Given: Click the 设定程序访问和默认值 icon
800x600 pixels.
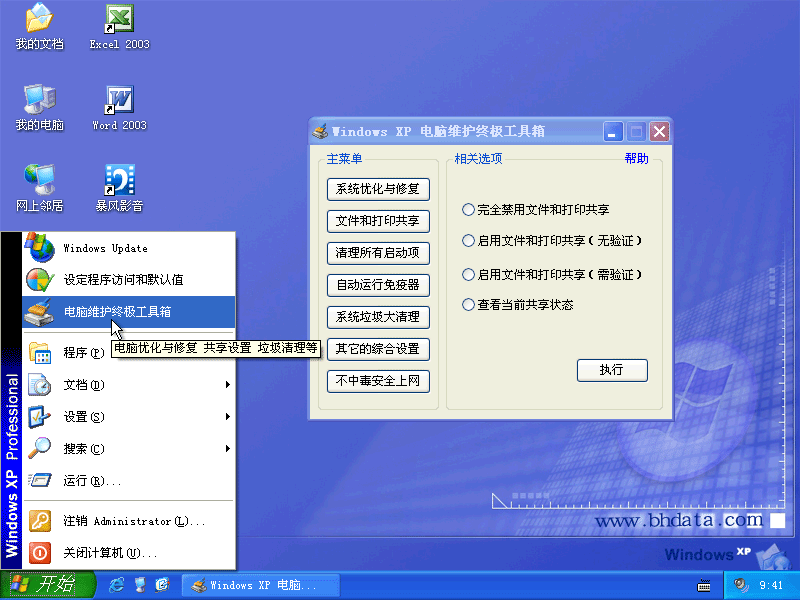Looking at the screenshot, I should coord(40,280).
